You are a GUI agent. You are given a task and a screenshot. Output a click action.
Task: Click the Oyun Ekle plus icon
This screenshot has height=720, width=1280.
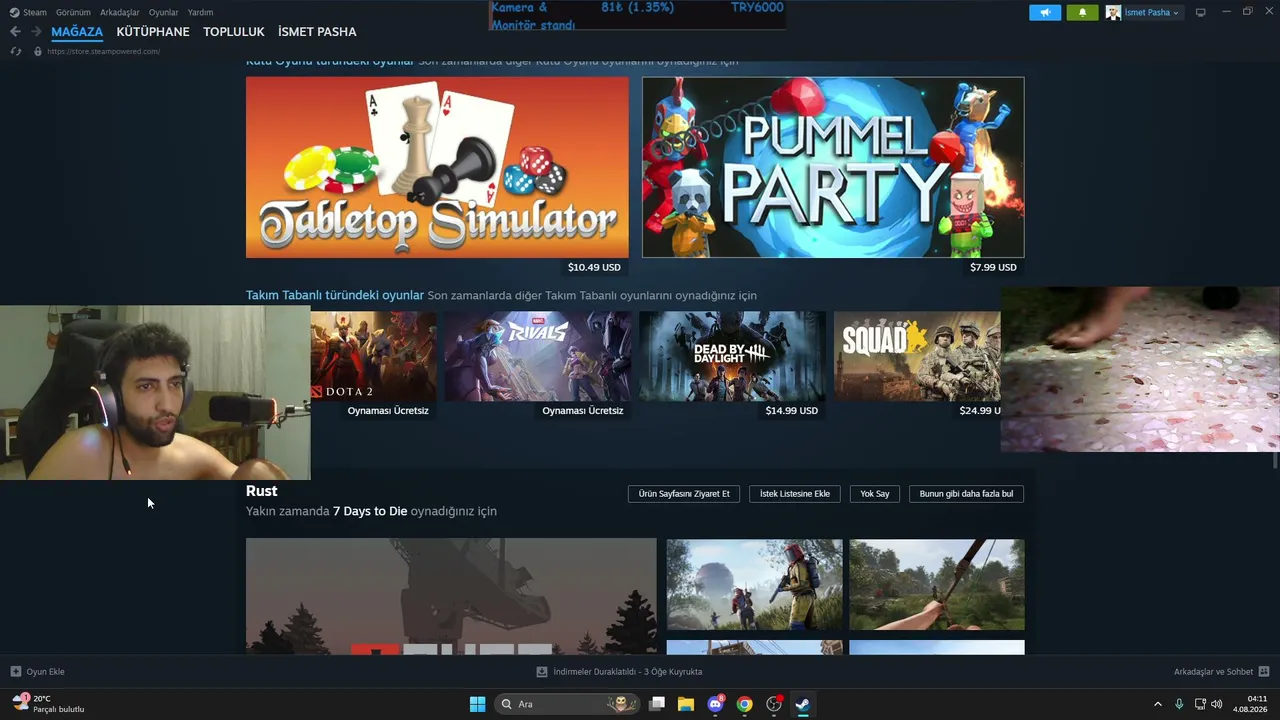tap(15, 672)
